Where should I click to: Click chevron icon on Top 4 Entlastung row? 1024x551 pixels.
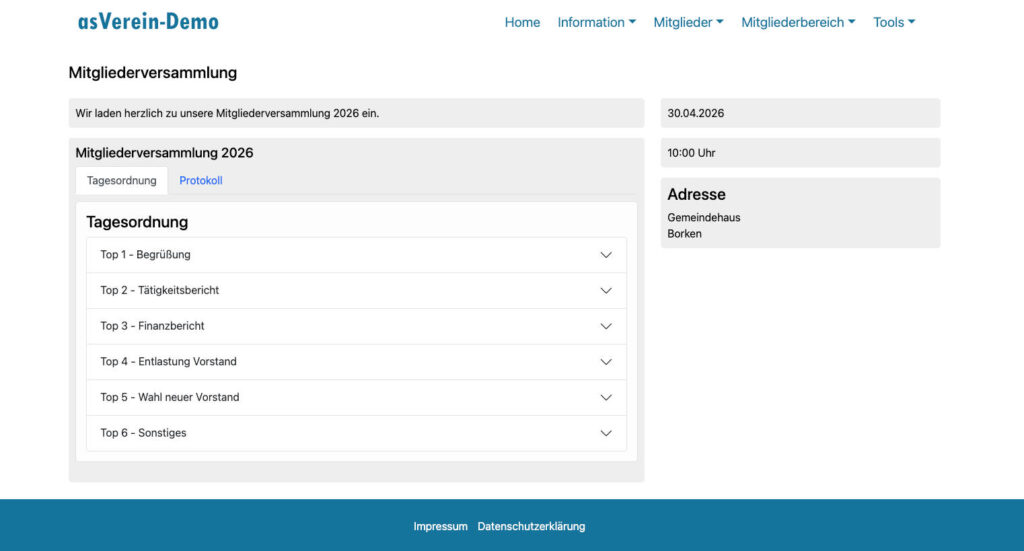point(606,362)
